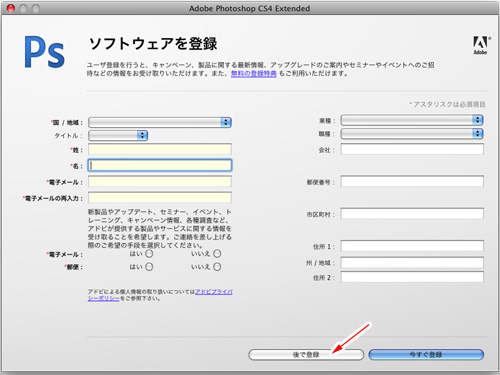
Task: Open the 職種 job type dropdown
Action: (x=412, y=134)
